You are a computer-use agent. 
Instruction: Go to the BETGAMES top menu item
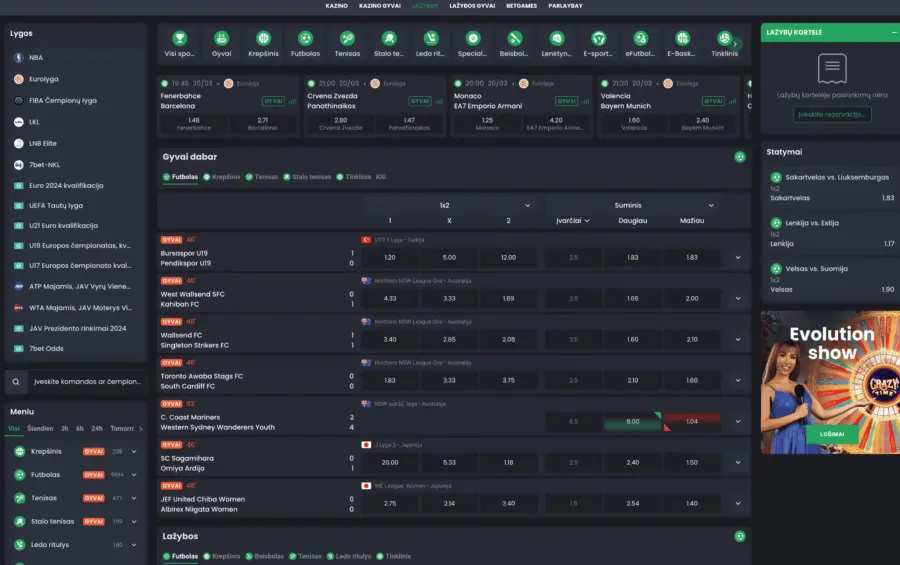pos(522,6)
